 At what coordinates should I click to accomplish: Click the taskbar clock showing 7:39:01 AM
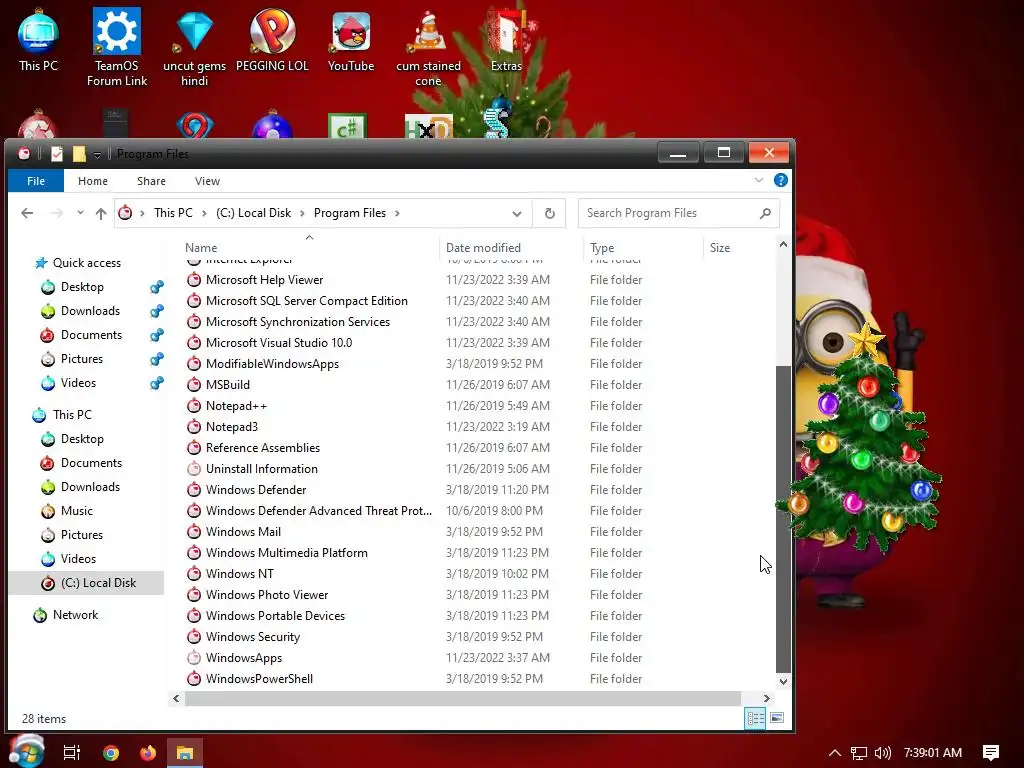point(933,753)
